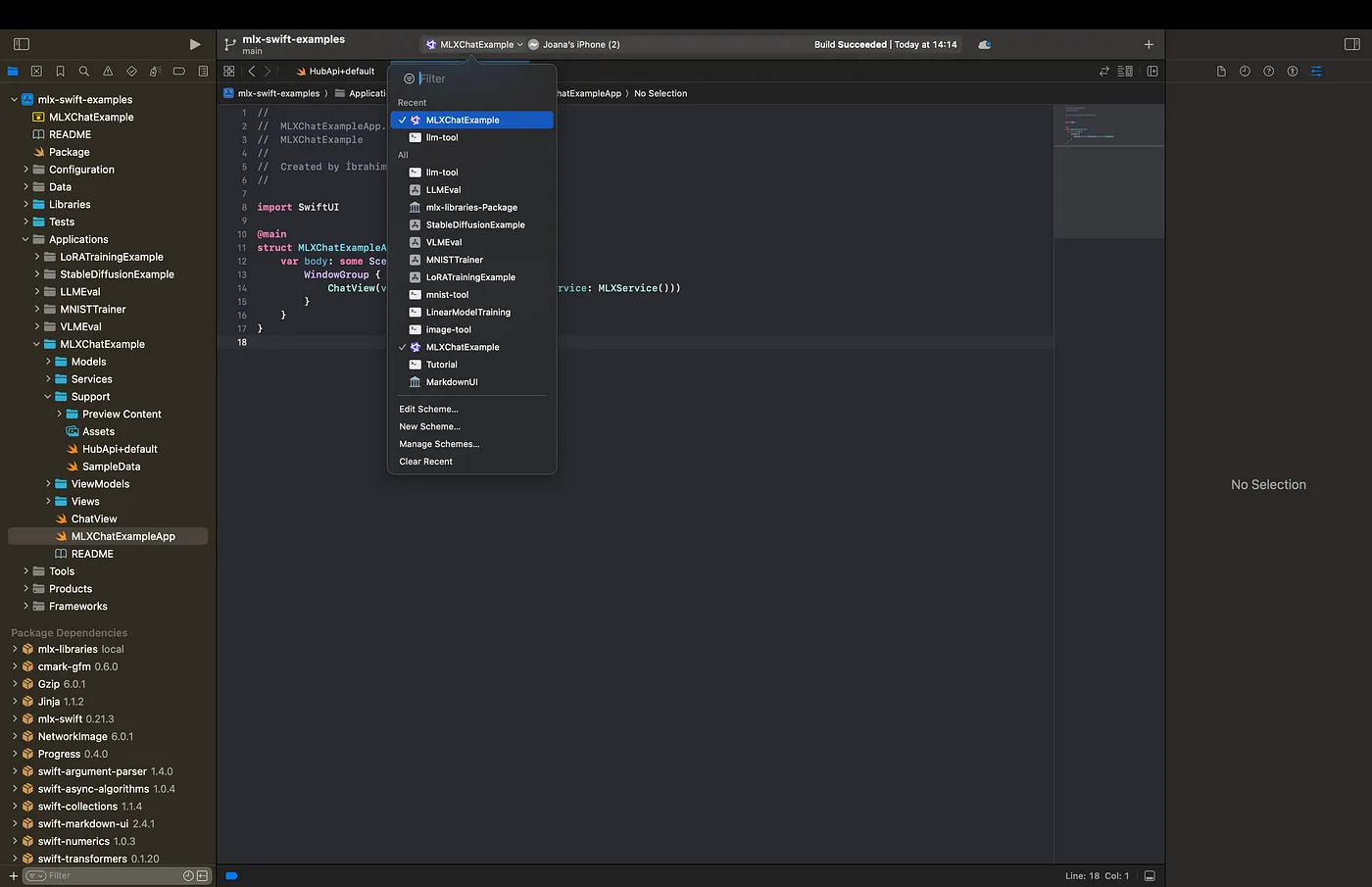Click the Xcode Cloud status icon
The image size is (1372, 887).
pyautogui.click(x=984, y=44)
